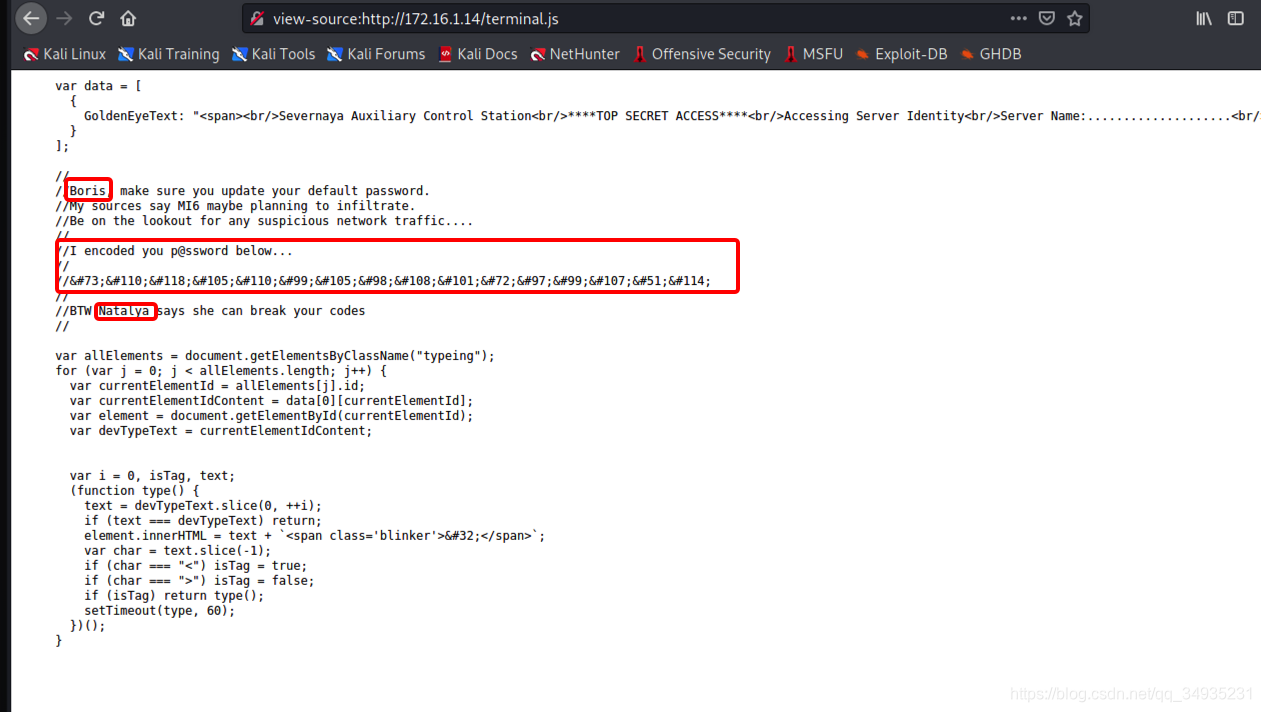Click the 'setTimeout(type, 60)' line

point(159,611)
